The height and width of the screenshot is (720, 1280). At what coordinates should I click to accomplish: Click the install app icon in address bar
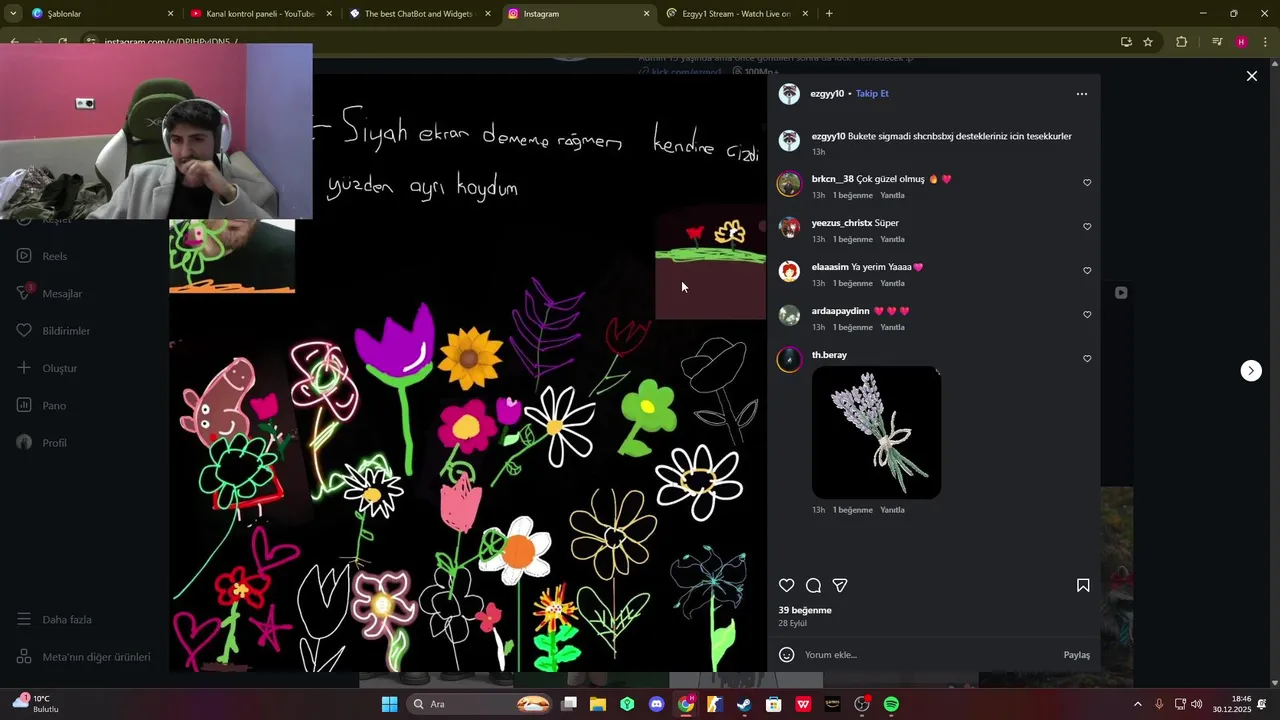tap(1126, 42)
